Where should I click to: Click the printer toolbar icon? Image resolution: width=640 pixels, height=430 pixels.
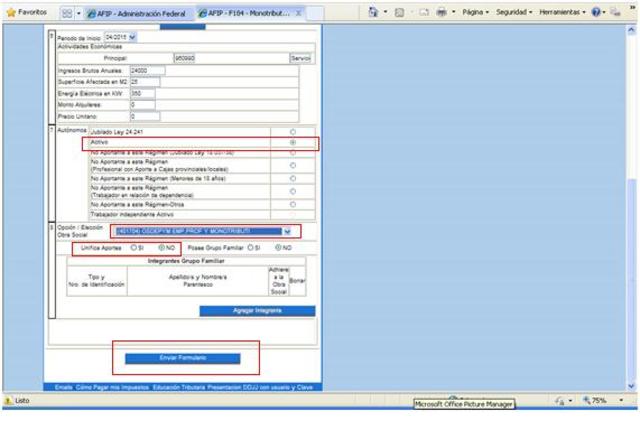click(x=441, y=13)
